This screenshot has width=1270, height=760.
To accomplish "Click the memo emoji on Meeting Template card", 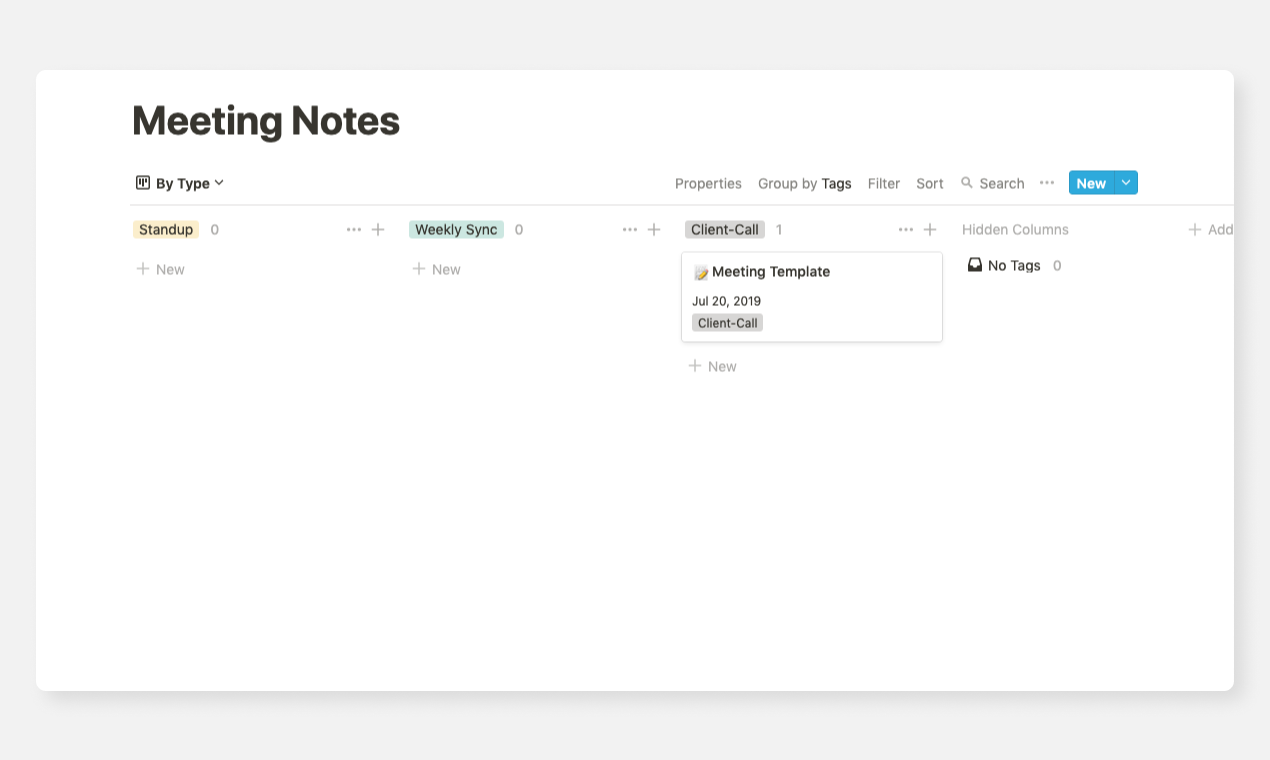I will [703, 271].
